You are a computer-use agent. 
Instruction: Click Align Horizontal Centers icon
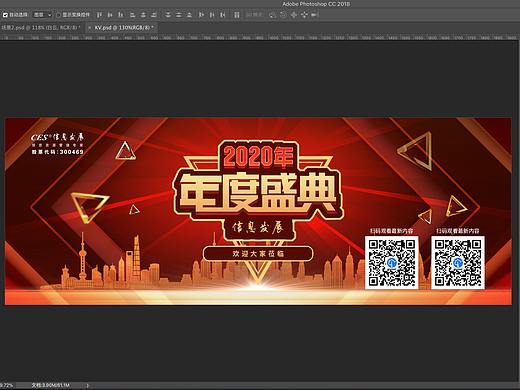click(x=143, y=15)
